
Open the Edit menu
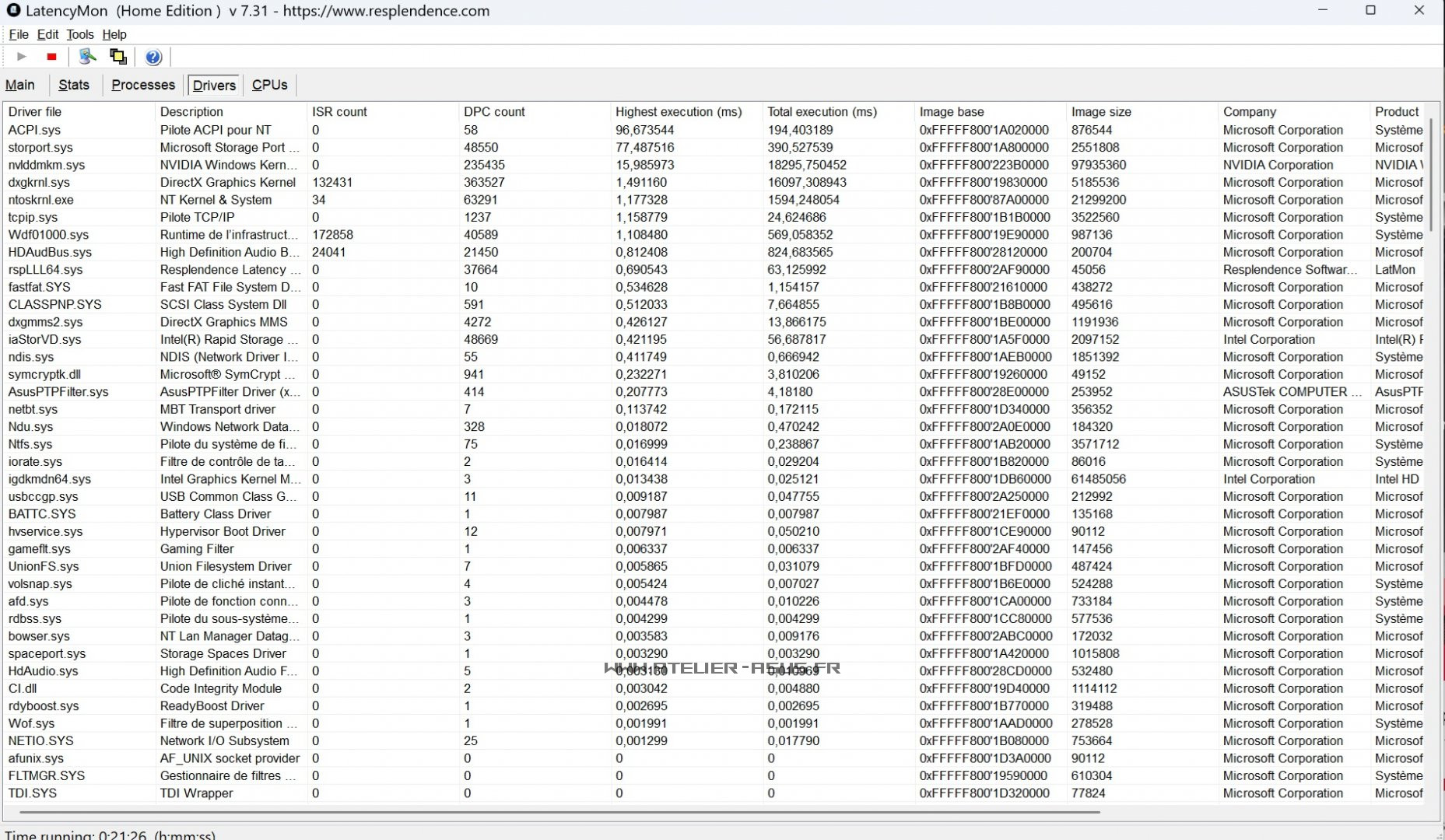click(x=47, y=34)
